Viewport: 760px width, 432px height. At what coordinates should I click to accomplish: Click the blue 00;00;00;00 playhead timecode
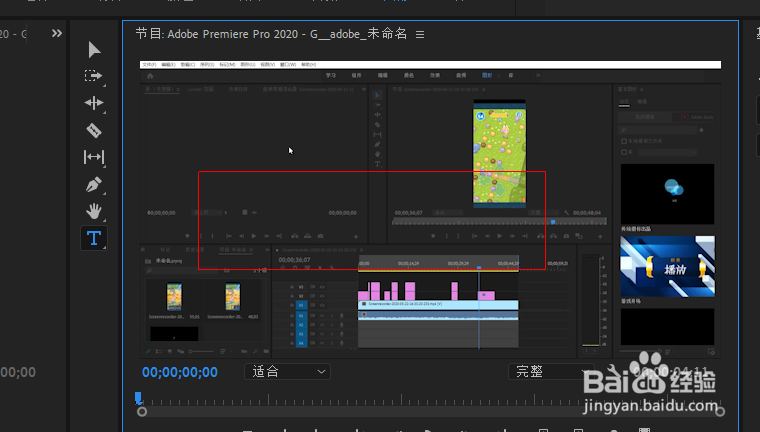(x=180, y=372)
